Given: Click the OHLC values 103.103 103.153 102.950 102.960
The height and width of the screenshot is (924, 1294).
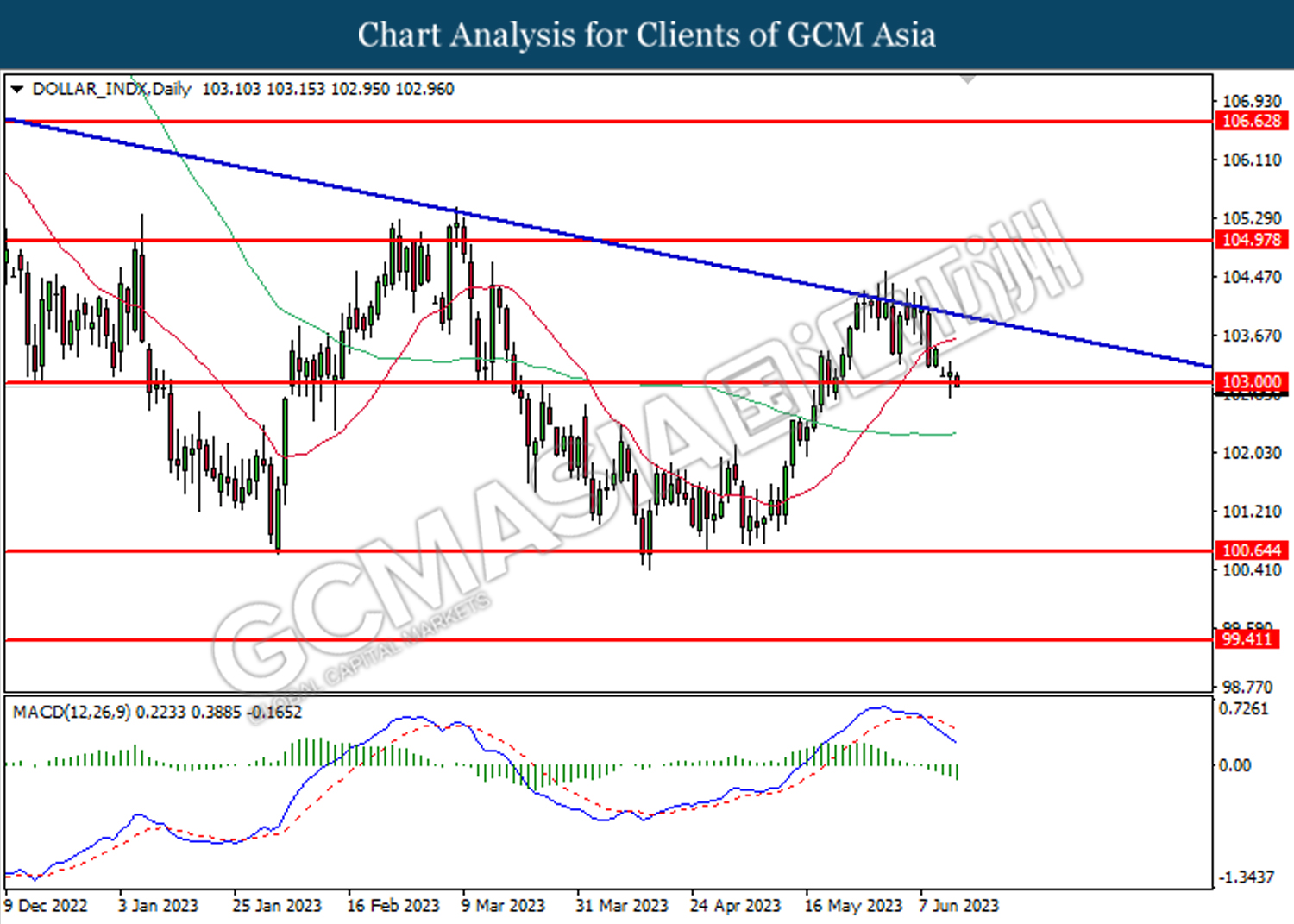Looking at the screenshot, I should (x=328, y=89).
